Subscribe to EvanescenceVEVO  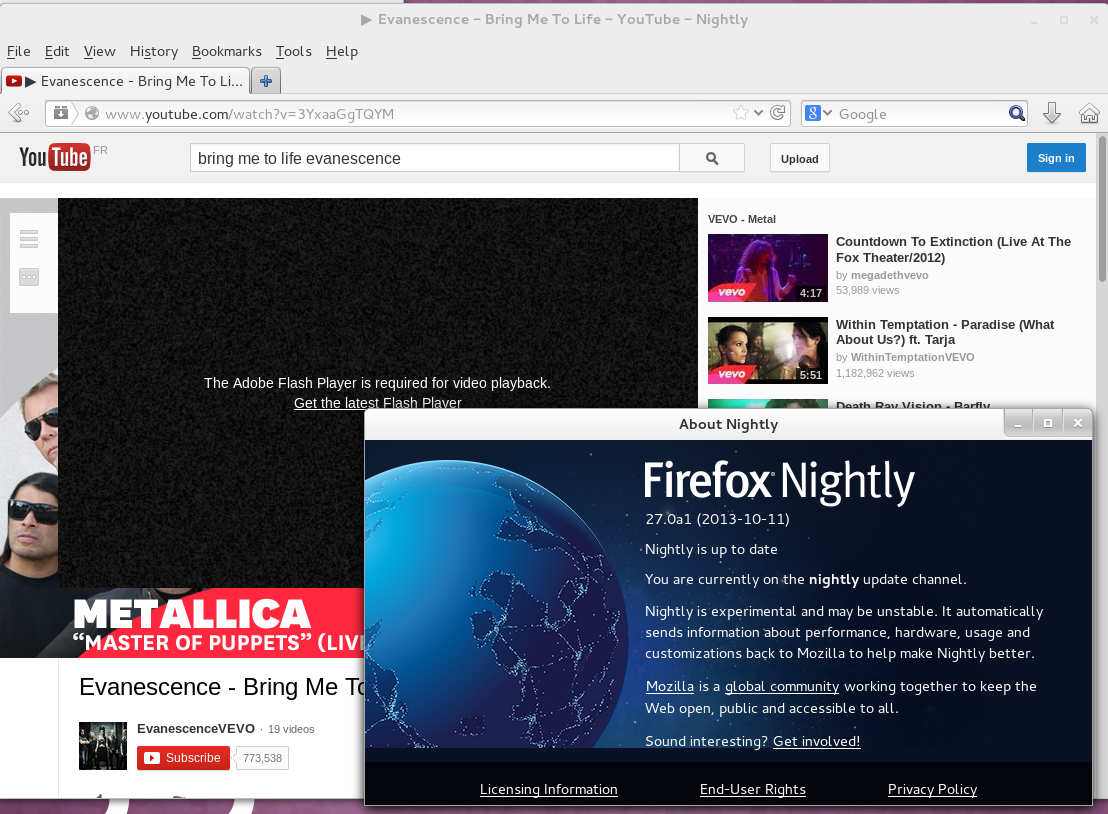[x=183, y=757]
